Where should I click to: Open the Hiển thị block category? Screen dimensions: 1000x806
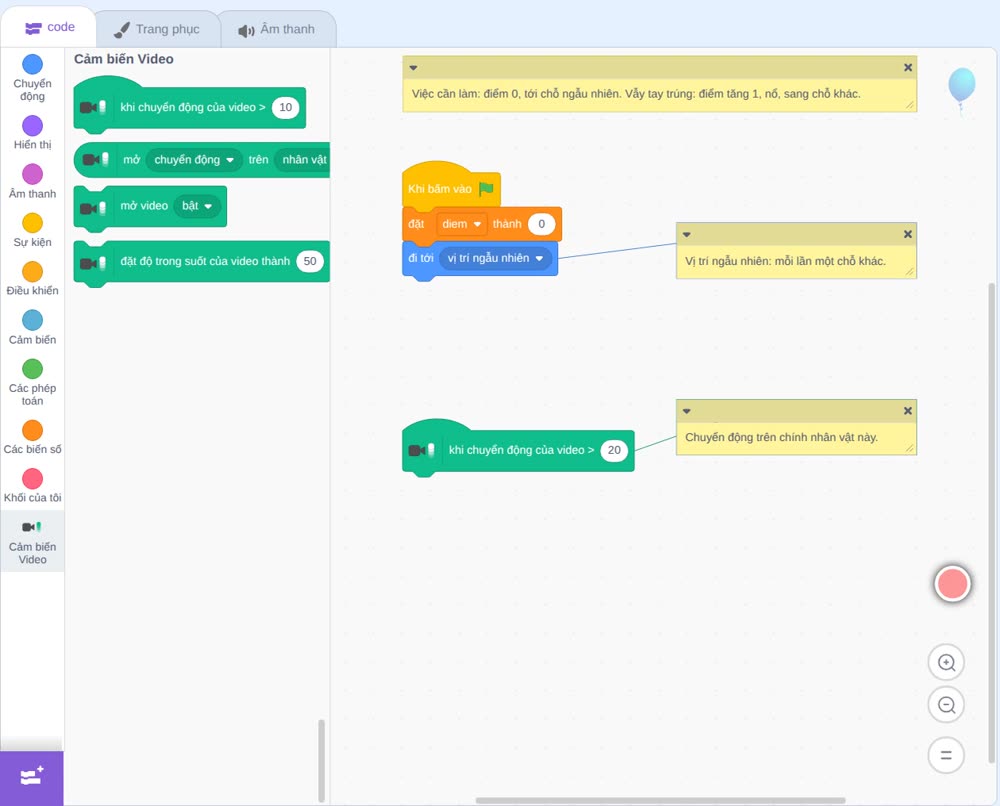(32, 133)
